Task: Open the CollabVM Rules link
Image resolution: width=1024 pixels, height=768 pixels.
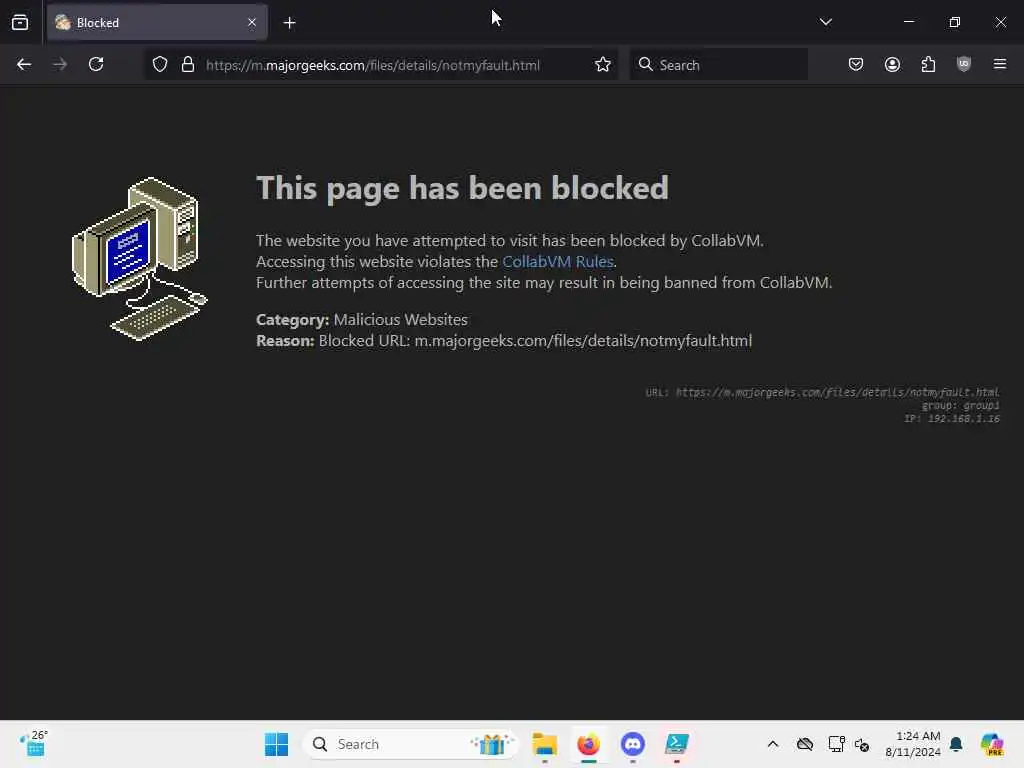Action: coord(558,262)
